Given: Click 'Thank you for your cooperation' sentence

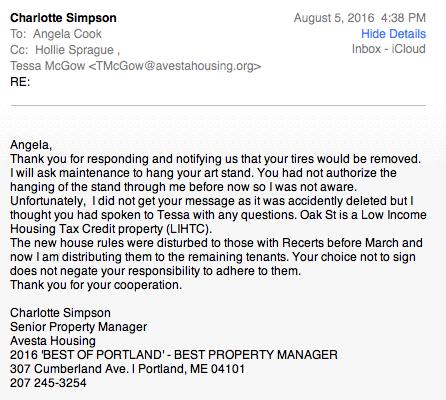Looking at the screenshot, I should pyautogui.click(x=96, y=285).
